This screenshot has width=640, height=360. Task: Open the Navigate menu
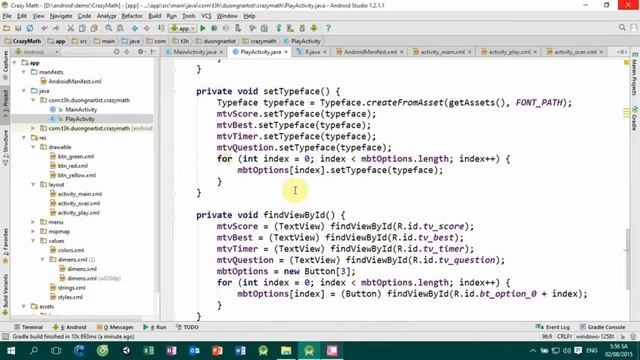click(61, 16)
